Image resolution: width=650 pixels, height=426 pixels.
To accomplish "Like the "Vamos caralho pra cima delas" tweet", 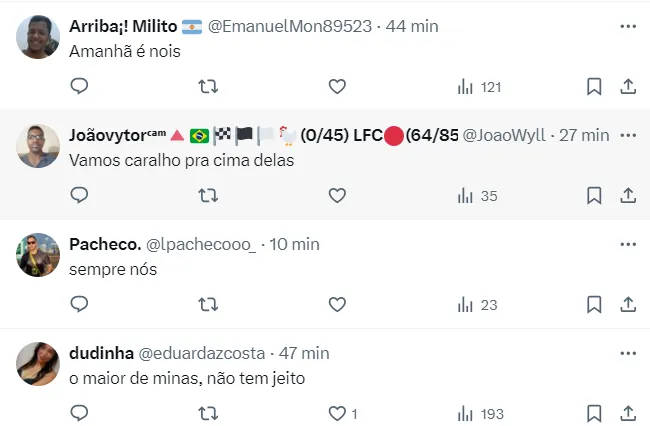I will (x=337, y=196).
